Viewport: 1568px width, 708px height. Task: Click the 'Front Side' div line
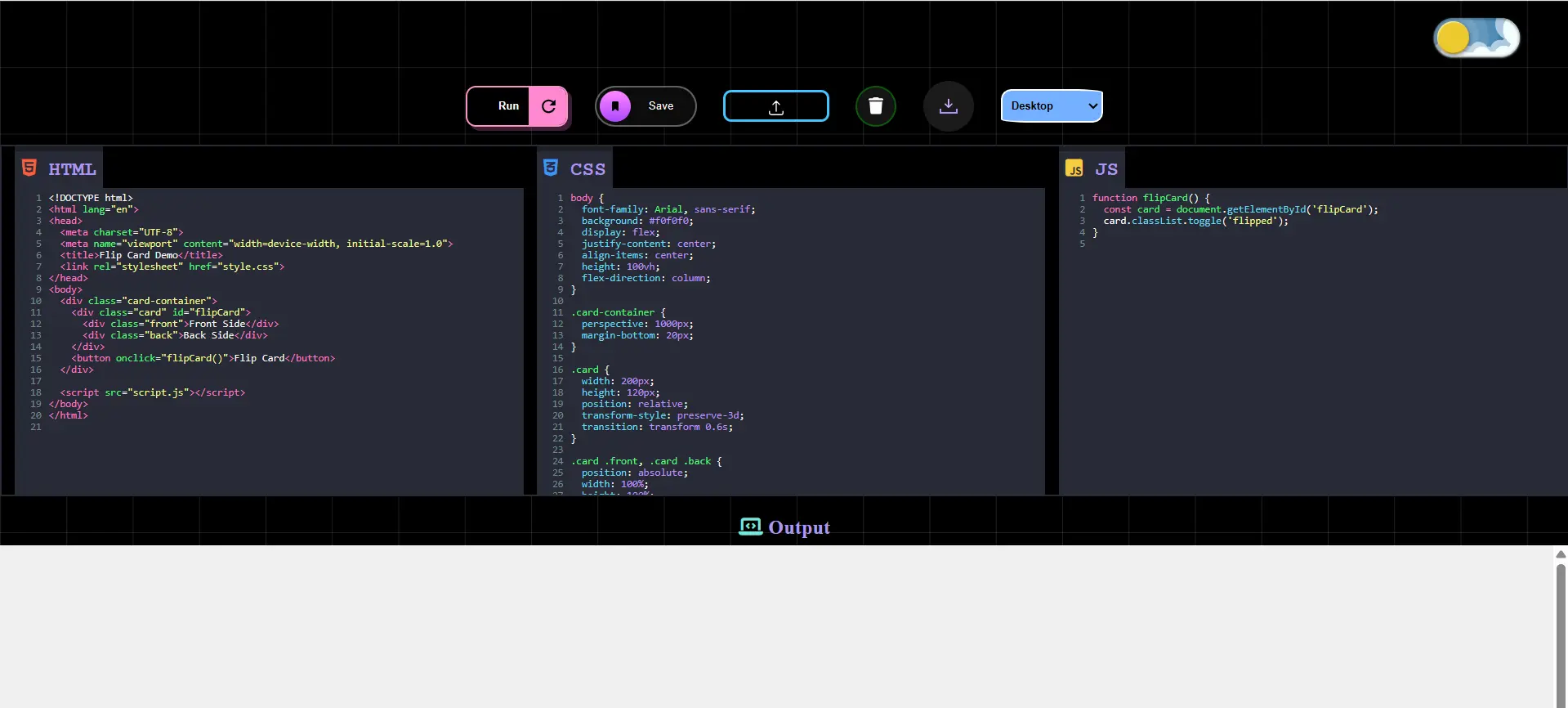181,324
